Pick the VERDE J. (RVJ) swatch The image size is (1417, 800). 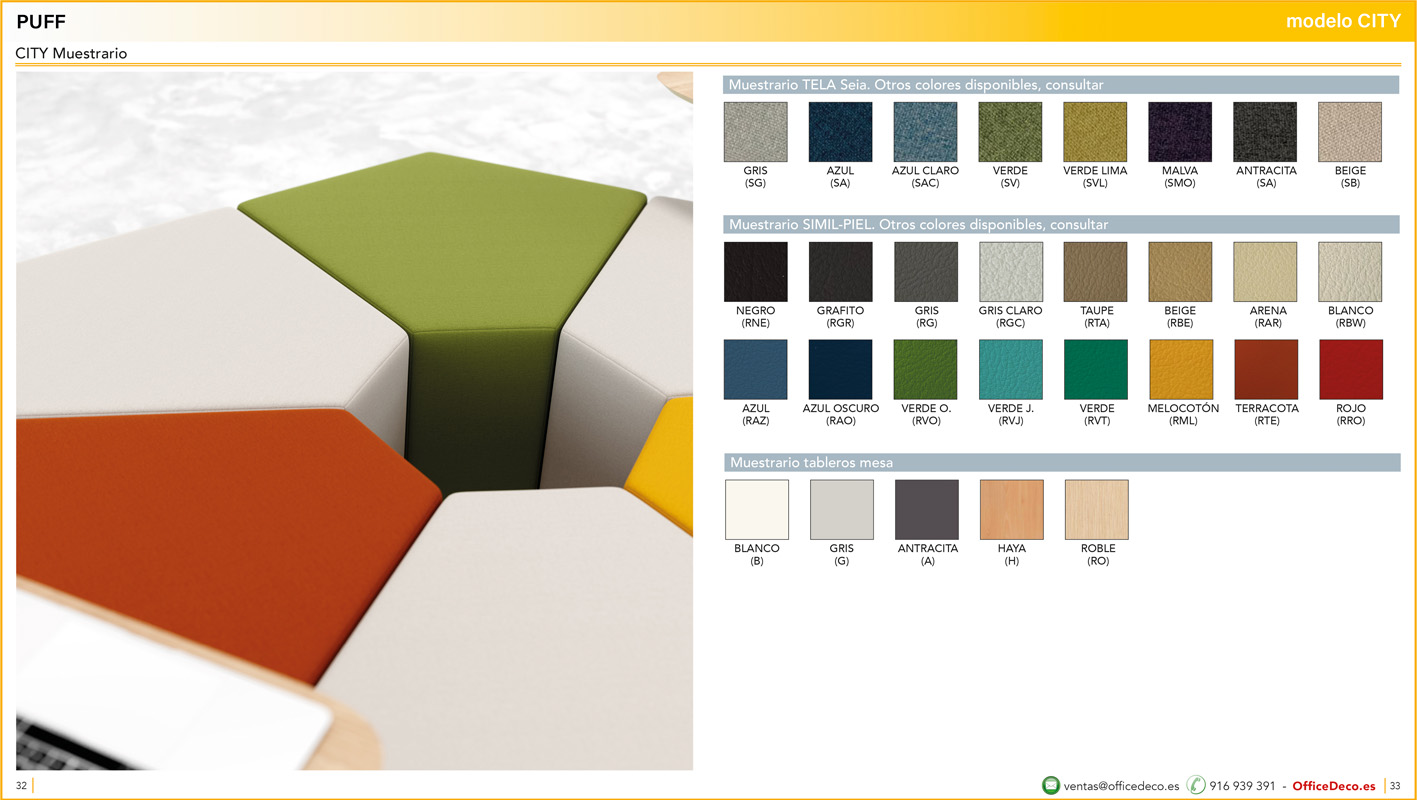pos(1011,370)
